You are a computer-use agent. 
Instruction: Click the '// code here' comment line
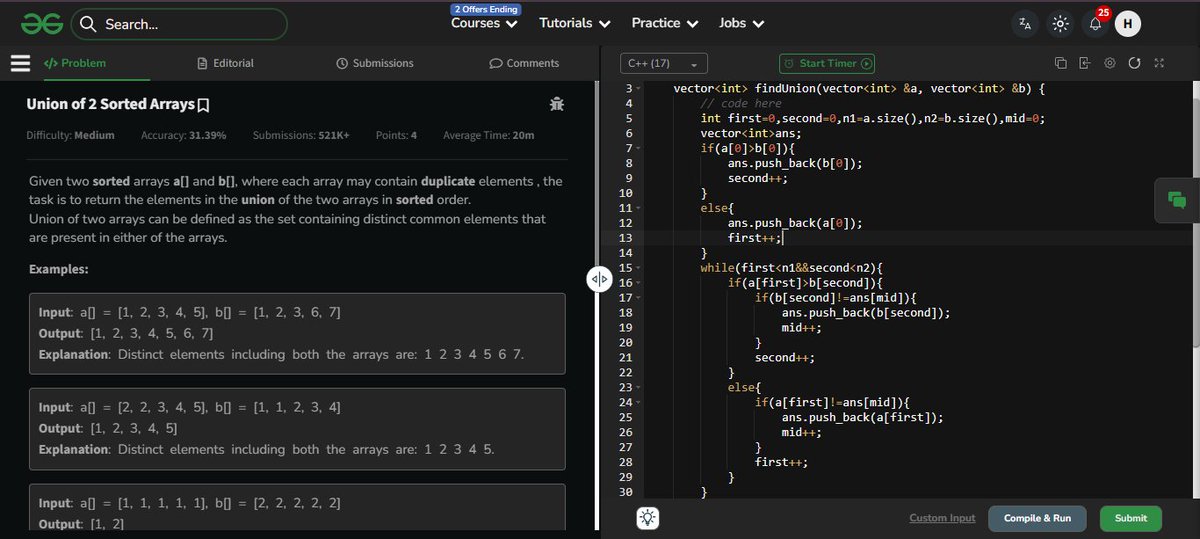pyautogui.click(x=741, y=103)
